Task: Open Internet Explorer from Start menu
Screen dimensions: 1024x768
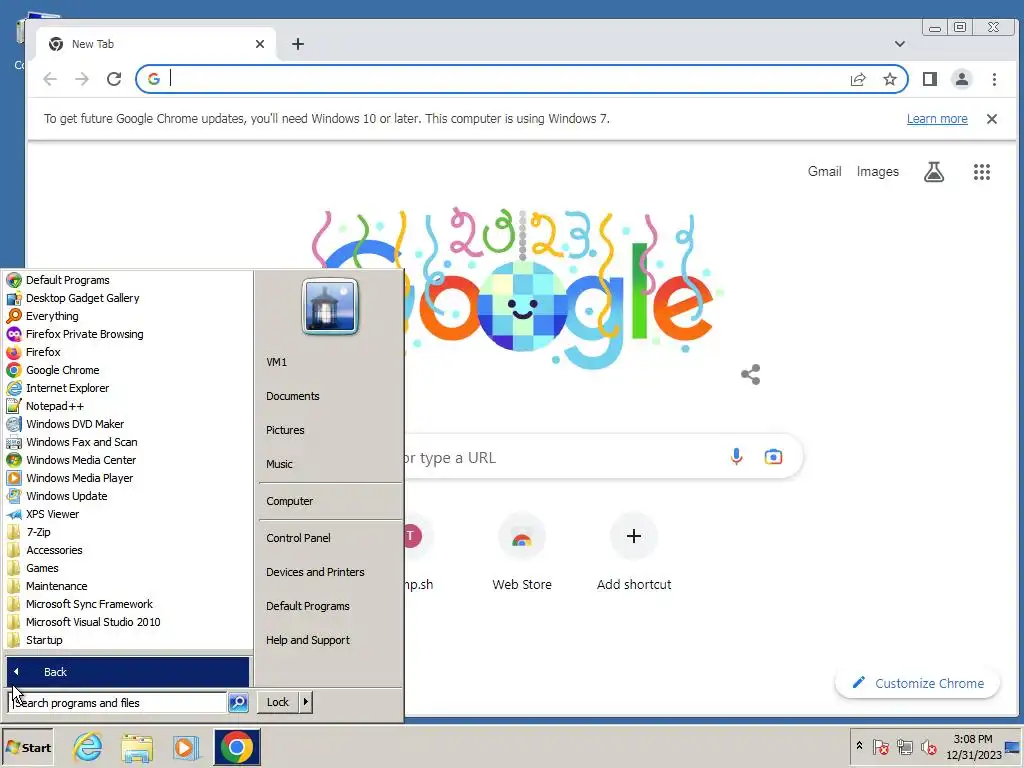Action: 67,388
